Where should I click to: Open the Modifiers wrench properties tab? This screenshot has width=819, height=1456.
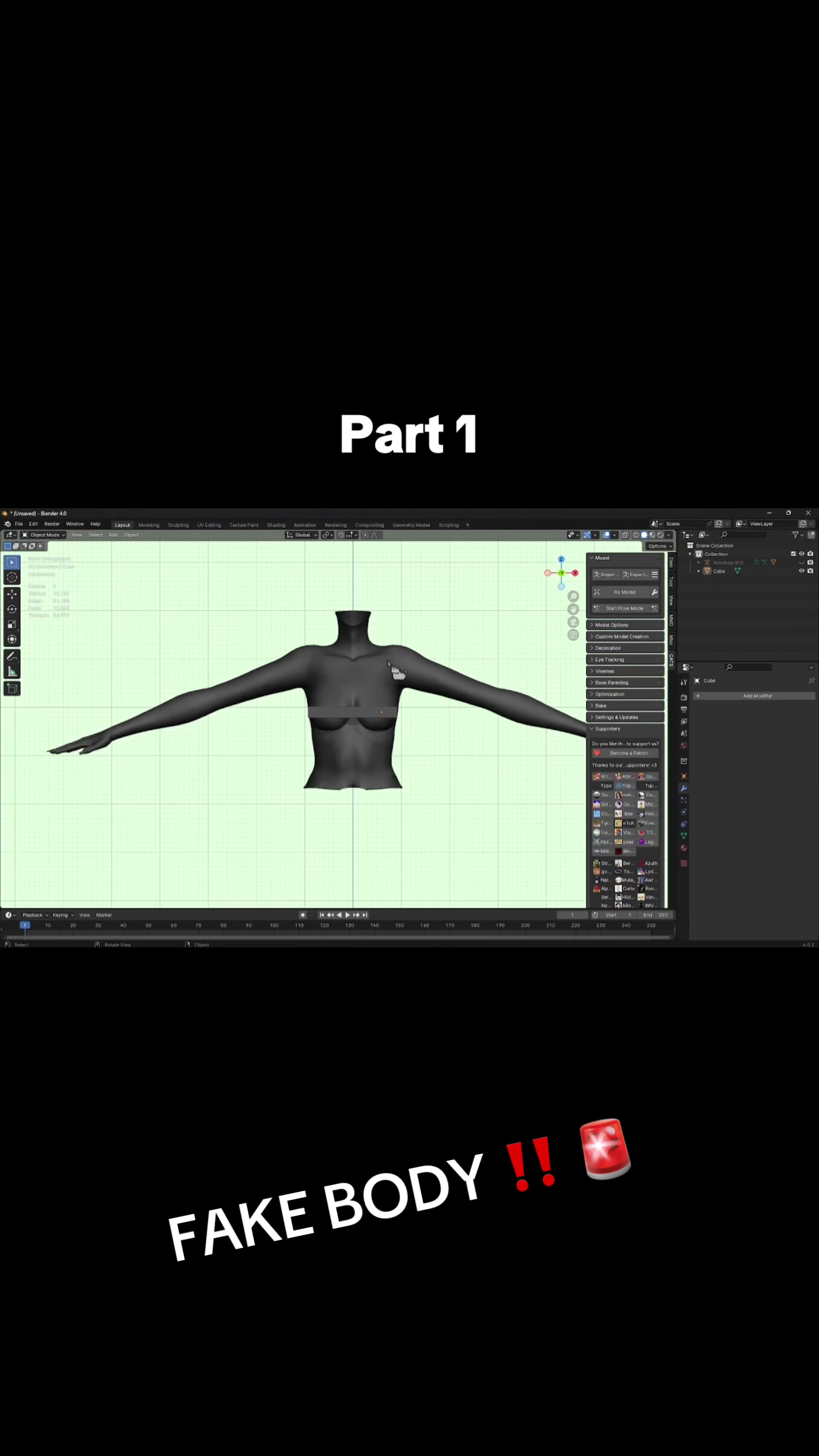click(x=683, y=789)
